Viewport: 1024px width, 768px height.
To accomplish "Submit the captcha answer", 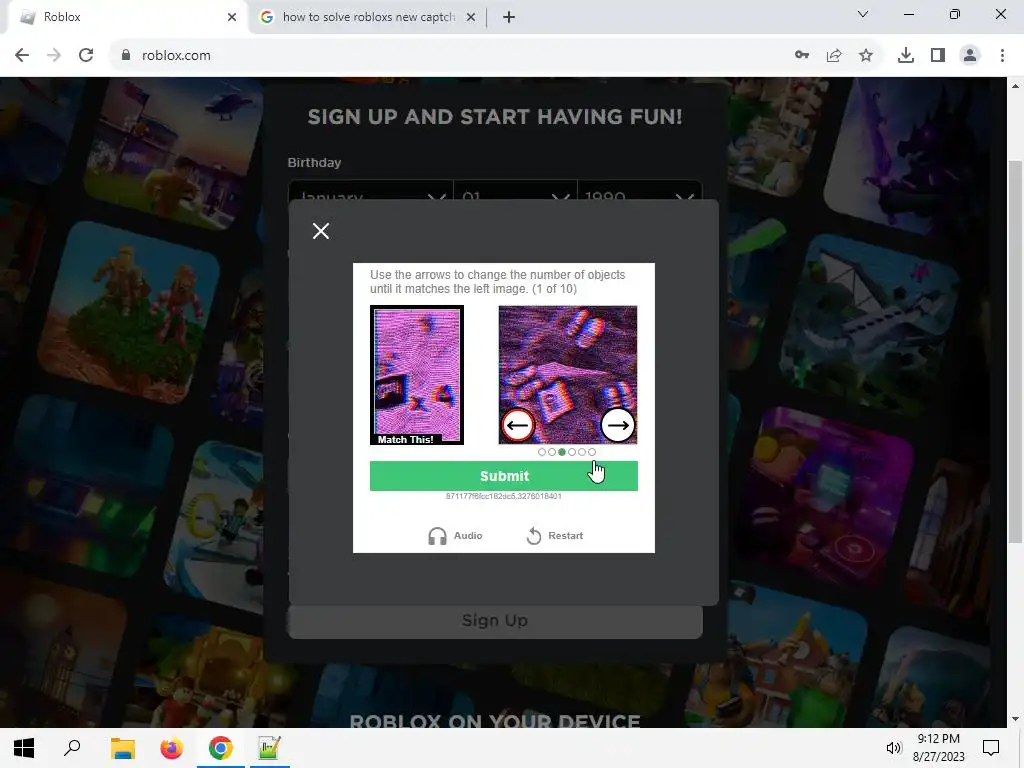I will point(504,476).
